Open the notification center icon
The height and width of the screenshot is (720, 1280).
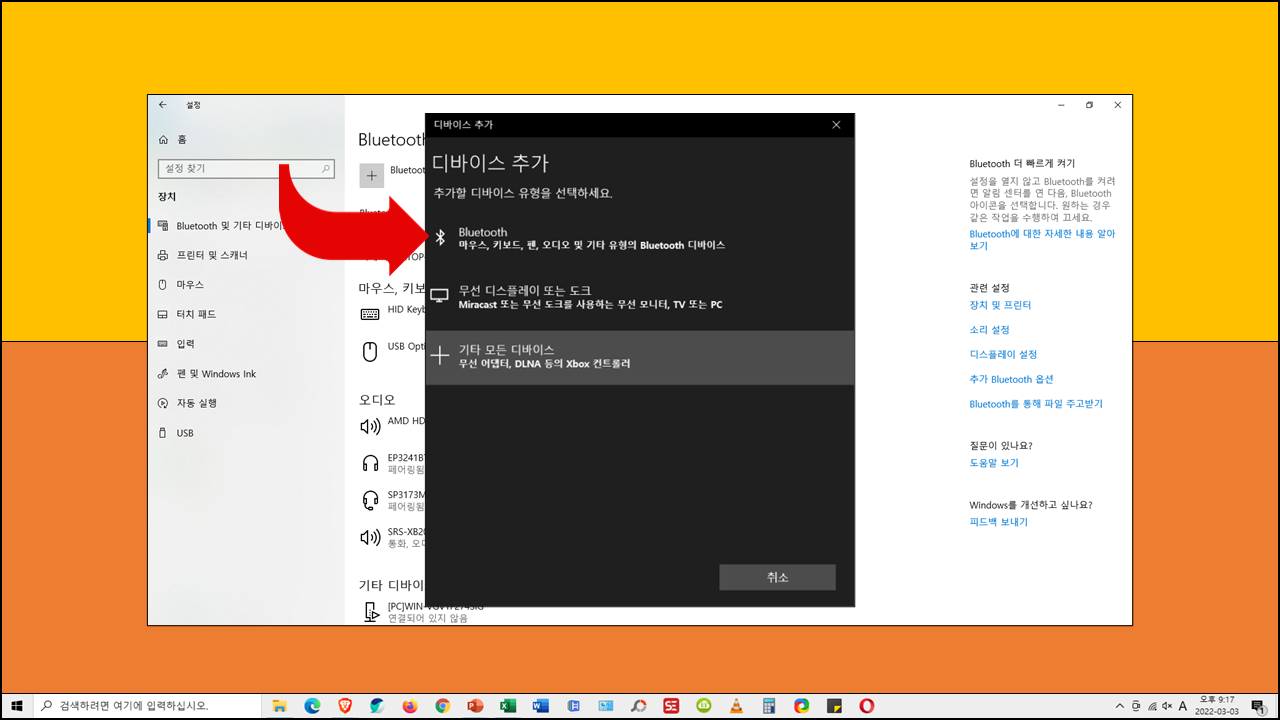(x=1258, y=706)
